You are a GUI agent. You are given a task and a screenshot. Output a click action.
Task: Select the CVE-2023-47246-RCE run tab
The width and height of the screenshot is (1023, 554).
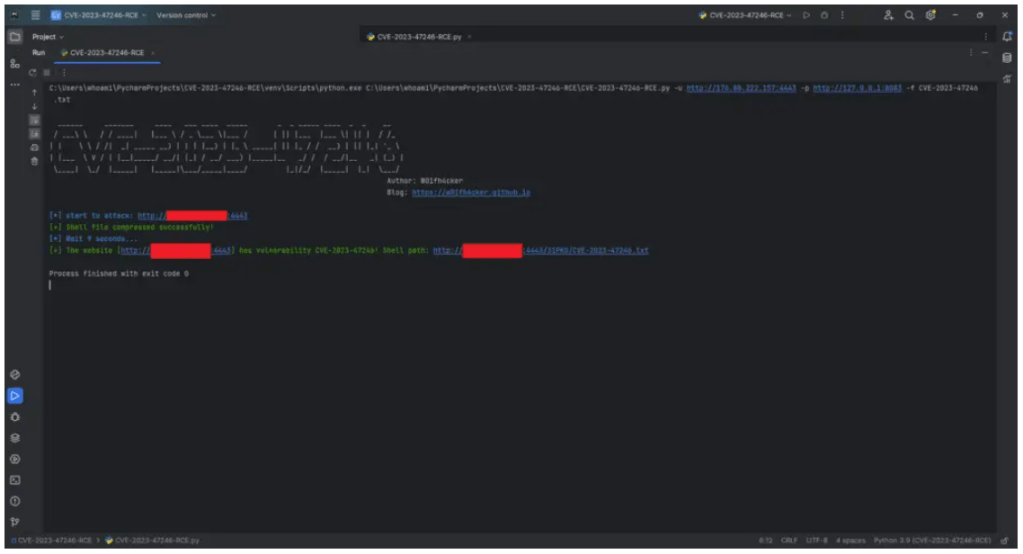pyautogui.click(x=103, y=52)
